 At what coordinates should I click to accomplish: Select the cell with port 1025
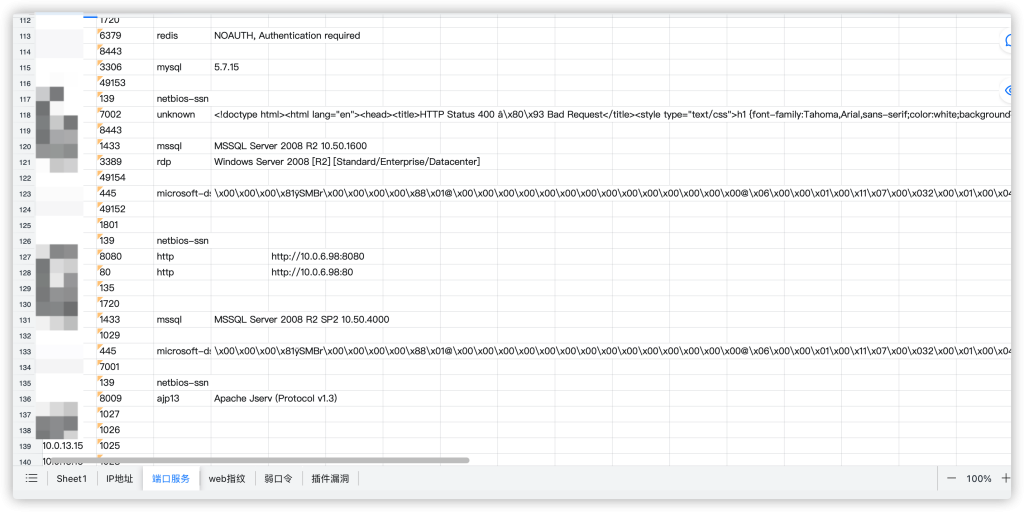coord(125,445)
